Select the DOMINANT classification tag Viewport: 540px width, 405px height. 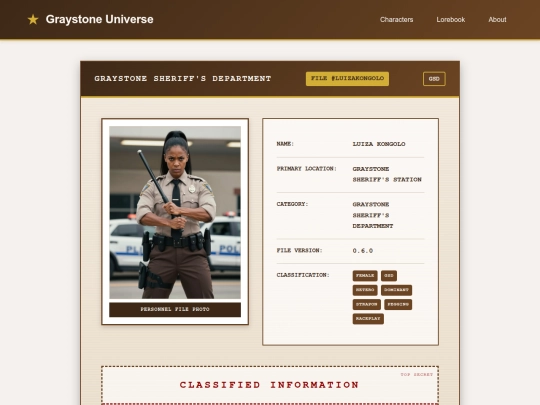coord(396,290)
